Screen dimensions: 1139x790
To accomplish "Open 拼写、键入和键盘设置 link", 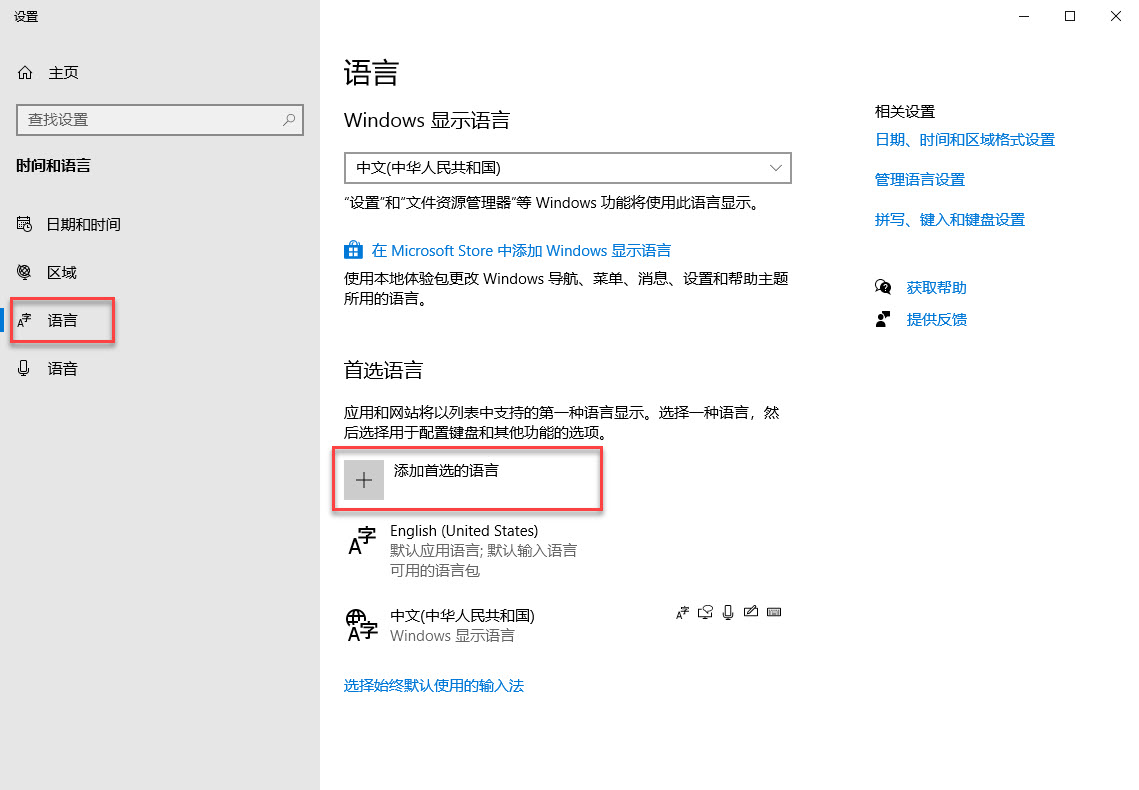I will tap(949, 219).
